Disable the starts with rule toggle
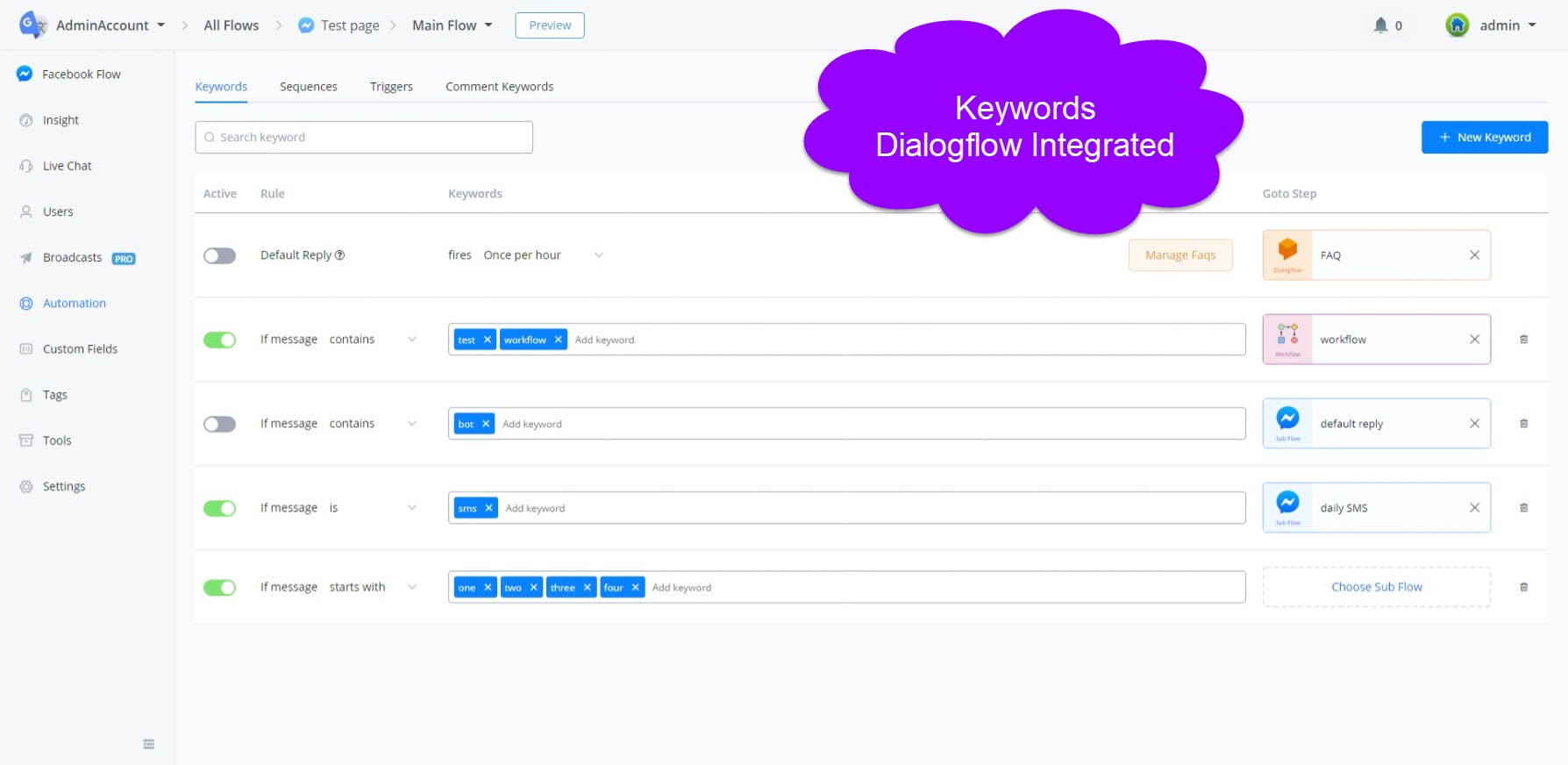 (219, 587)
